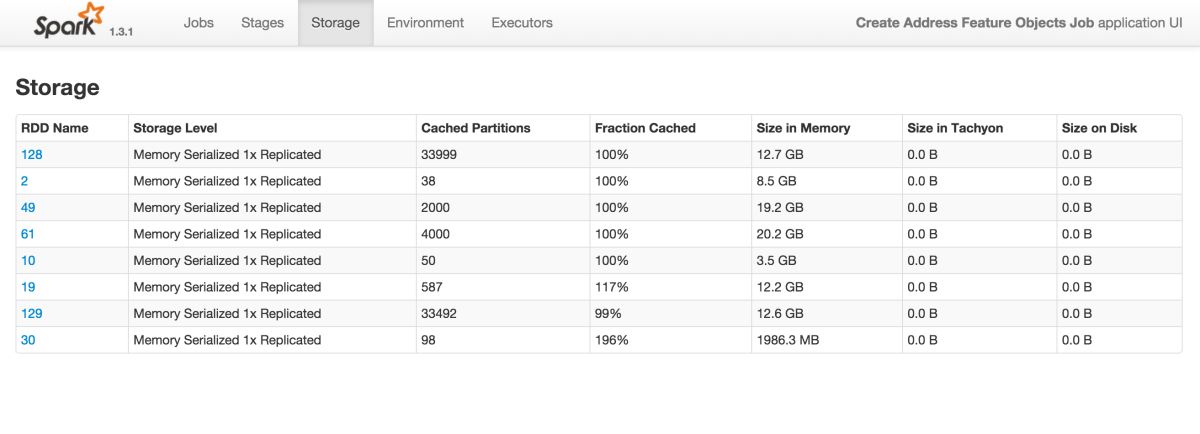Click the Cached Partitions column header
Image resolution: width=1200 pixels, height=434 pixels.
[476, 128]
